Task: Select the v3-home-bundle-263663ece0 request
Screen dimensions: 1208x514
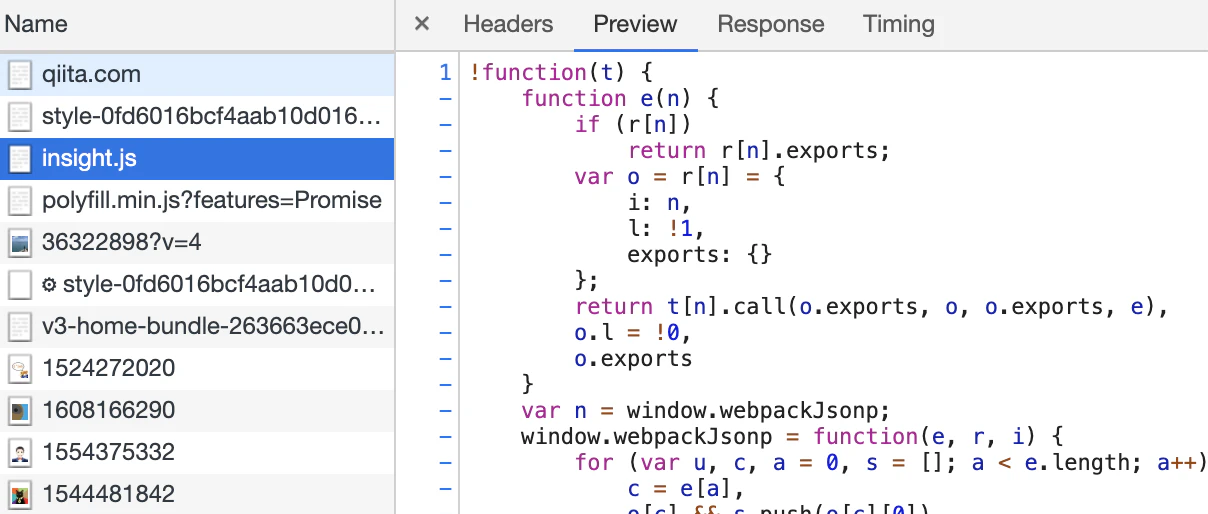Action: (x=197, y=326)
